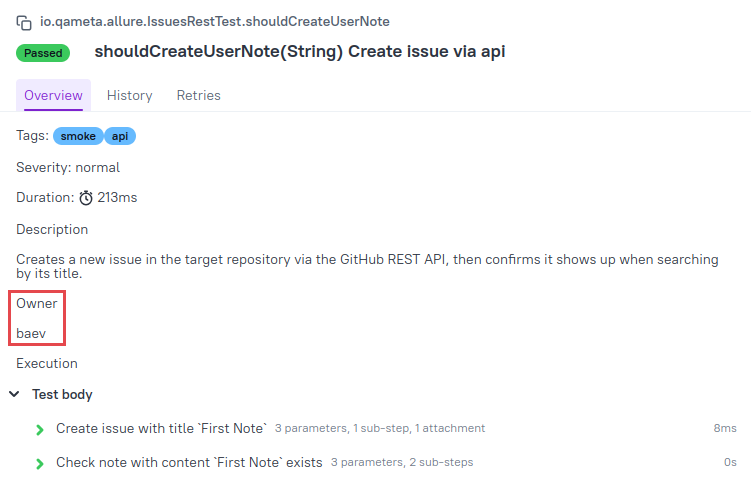Click the owner name baev
Image resolution: width=751 pixels, height=503 pixels.
tap(31, 333)
